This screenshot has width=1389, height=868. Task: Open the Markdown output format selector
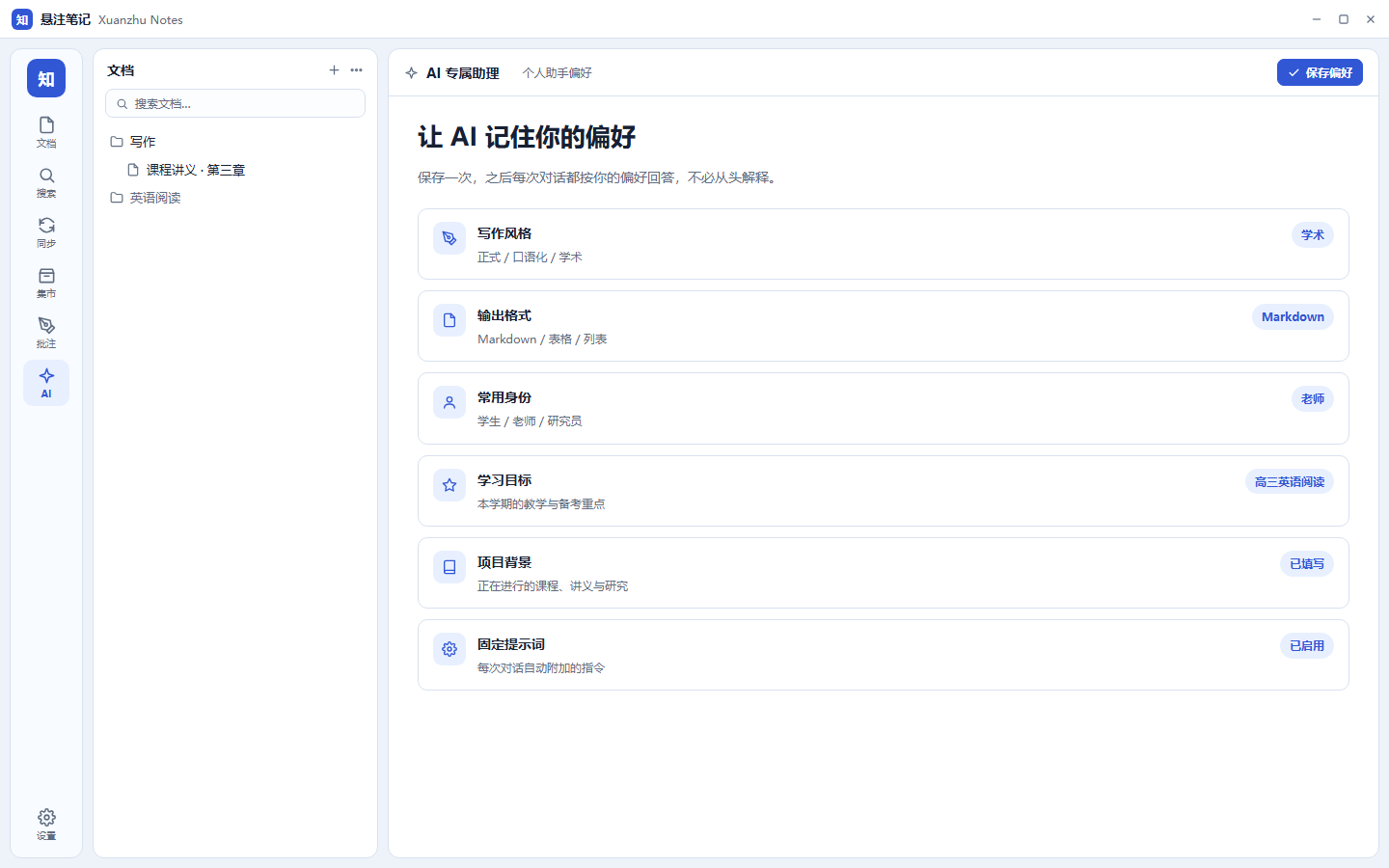point(1293,317)
